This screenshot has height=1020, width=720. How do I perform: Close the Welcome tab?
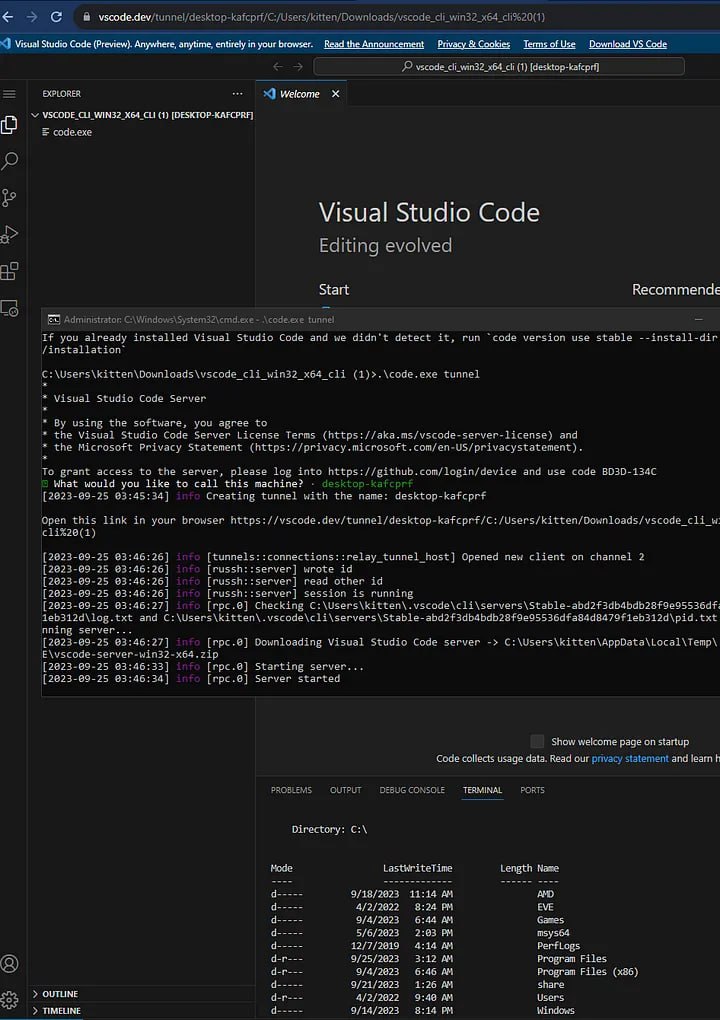coord(336,94)
